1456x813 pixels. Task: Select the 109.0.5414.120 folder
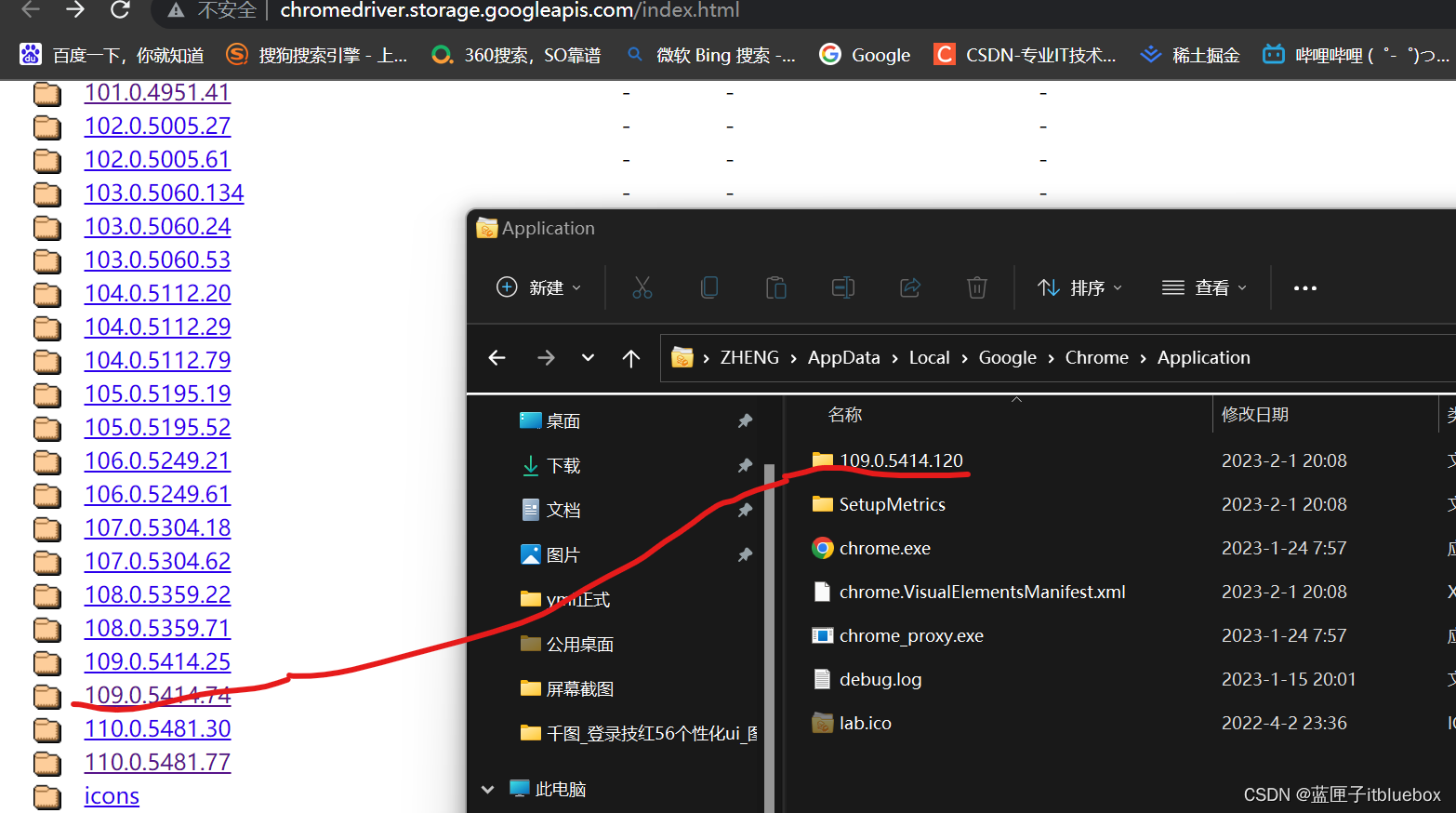pos(887,460)
